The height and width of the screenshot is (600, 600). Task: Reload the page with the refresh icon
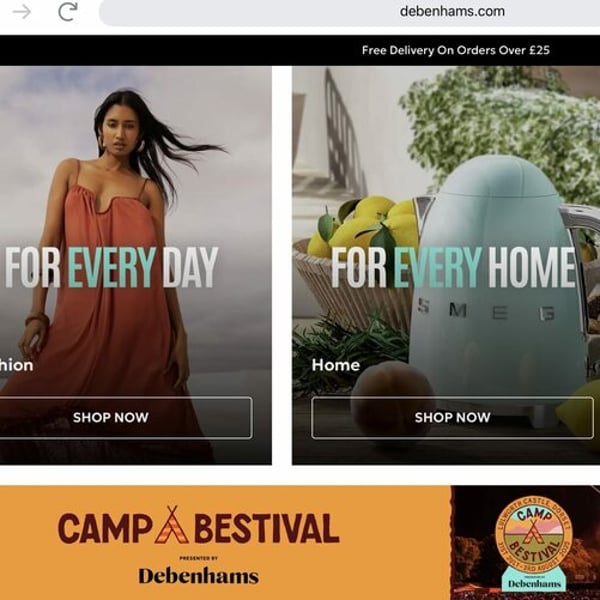[x=68, y=11]
